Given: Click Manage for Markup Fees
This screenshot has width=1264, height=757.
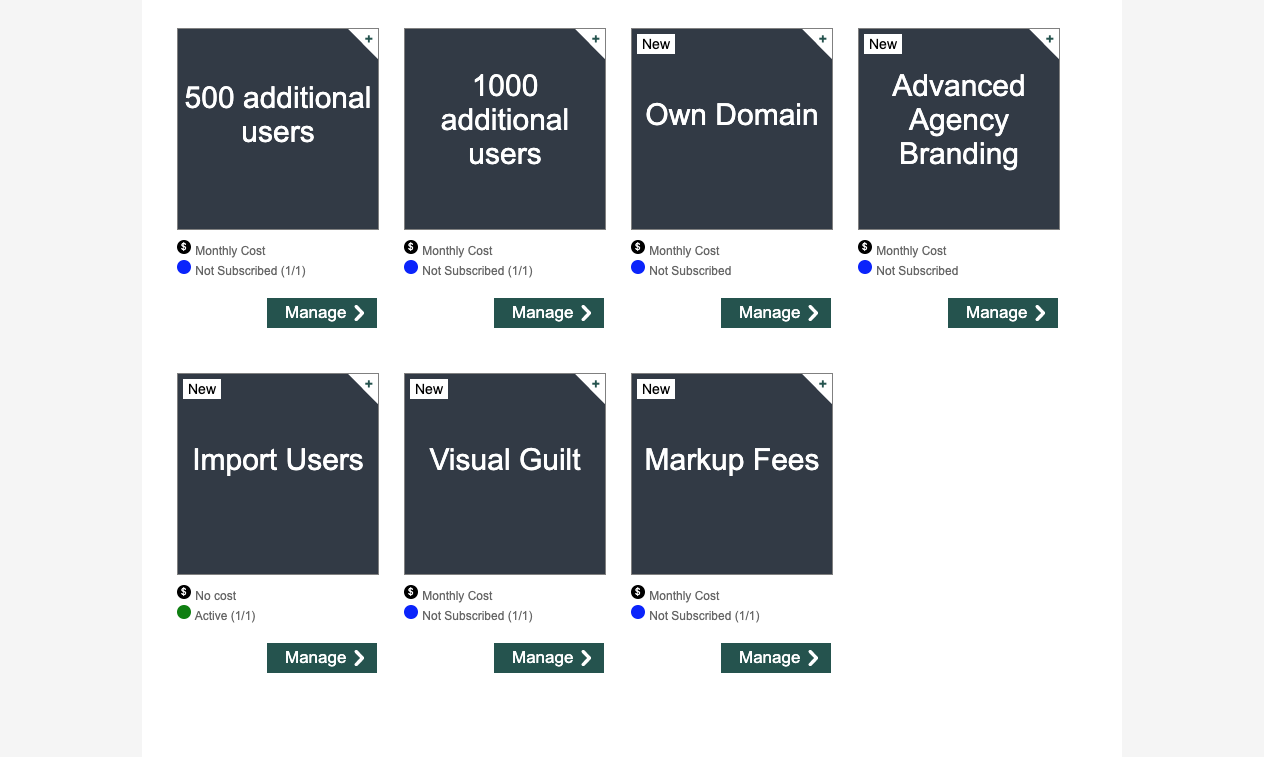Looking at the screenshot, I should 776,658.
